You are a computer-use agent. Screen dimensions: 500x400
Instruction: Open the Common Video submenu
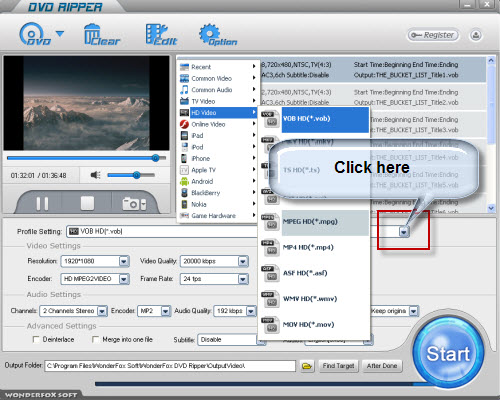point(218,78)
